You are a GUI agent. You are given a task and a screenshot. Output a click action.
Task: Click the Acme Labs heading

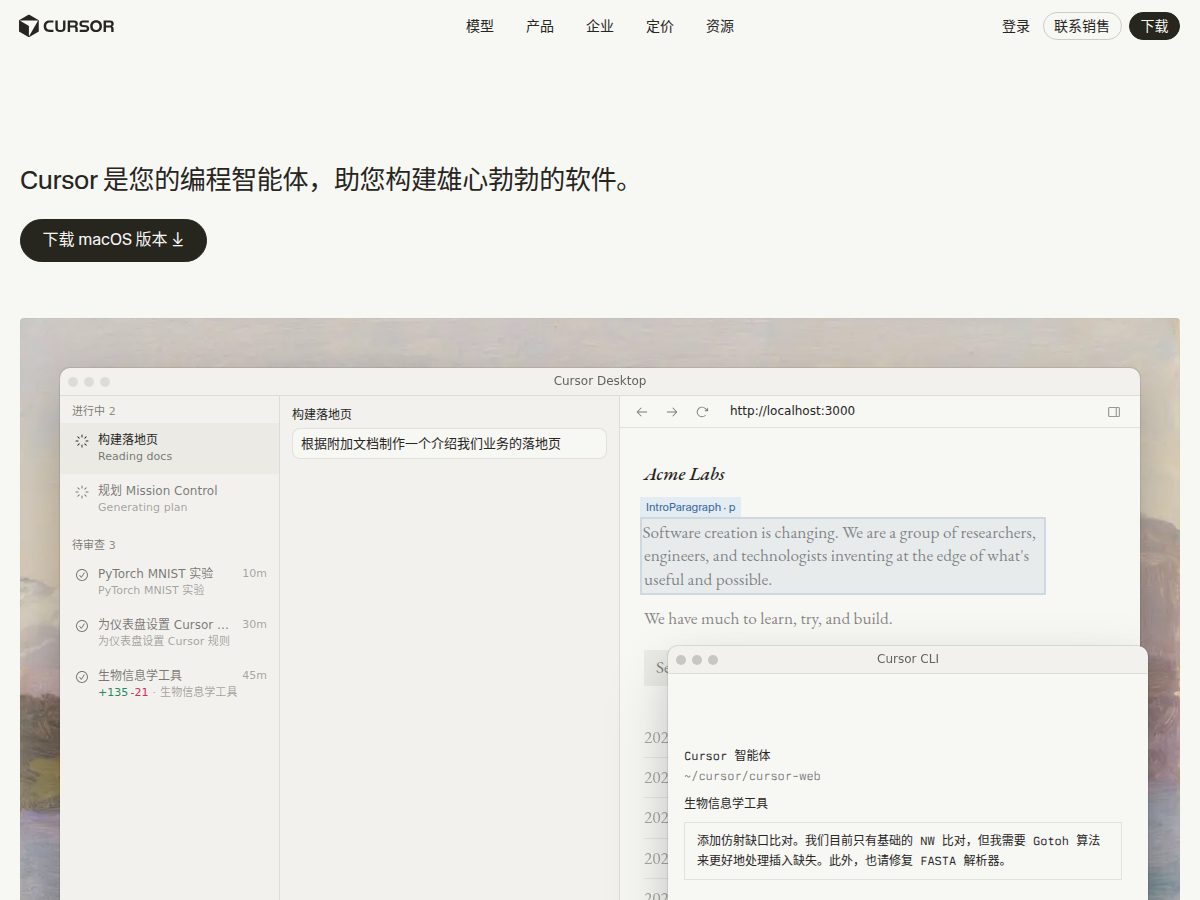pyautogui.click(x=684, y=474)
